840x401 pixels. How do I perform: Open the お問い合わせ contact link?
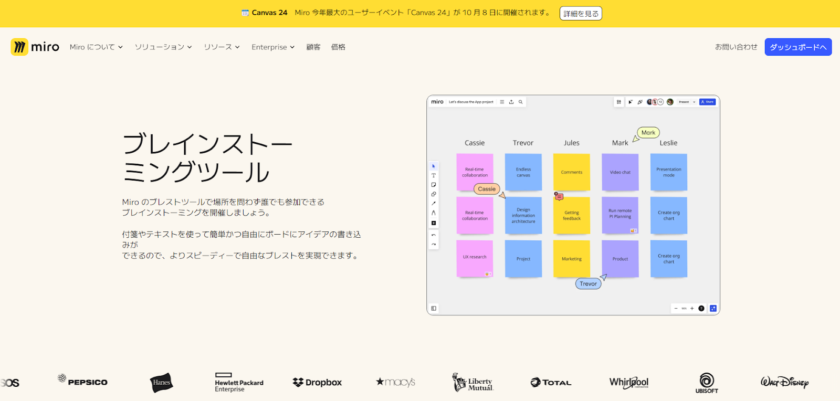tap(736, 47)
